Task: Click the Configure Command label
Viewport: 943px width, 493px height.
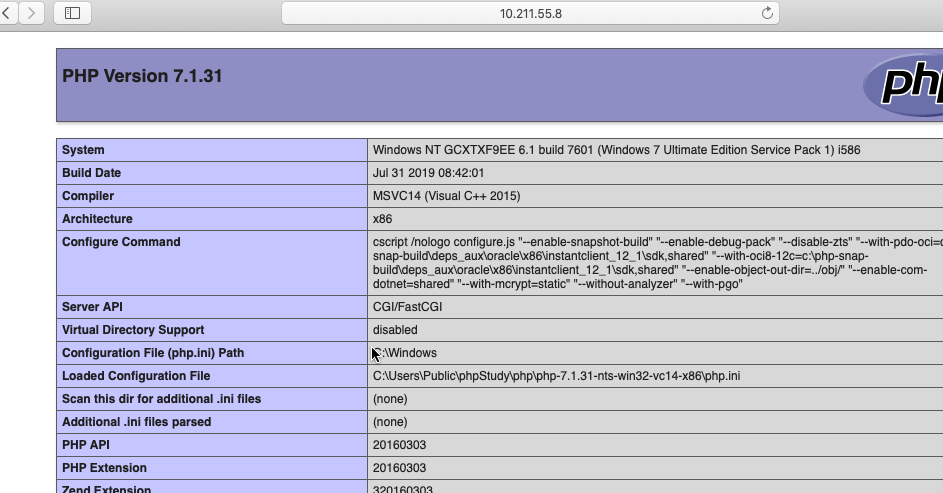Action: point(121,242)
